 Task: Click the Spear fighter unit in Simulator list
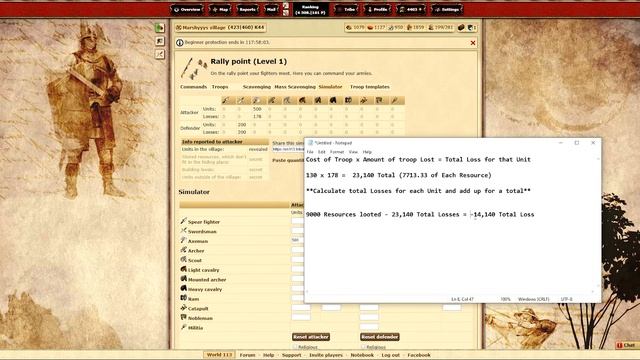(203, 222)
